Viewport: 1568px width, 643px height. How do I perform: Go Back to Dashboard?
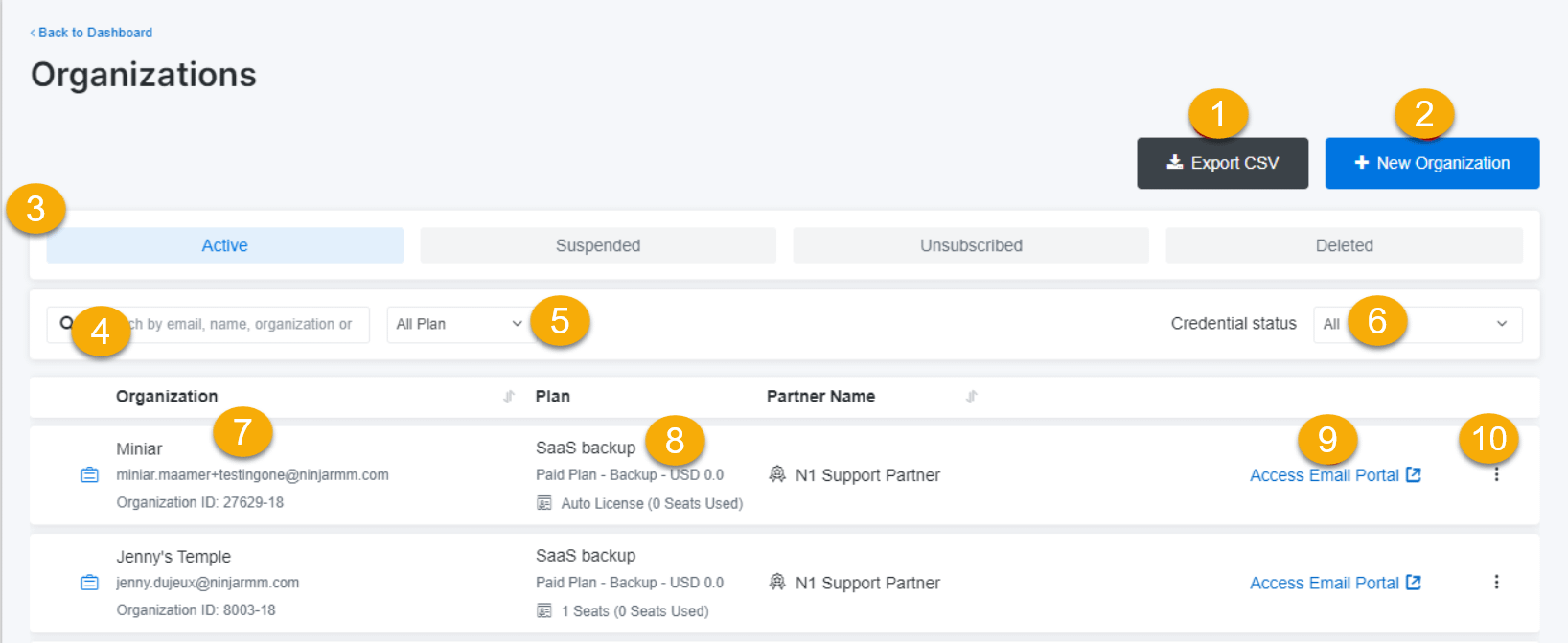(x=92, y=33)
